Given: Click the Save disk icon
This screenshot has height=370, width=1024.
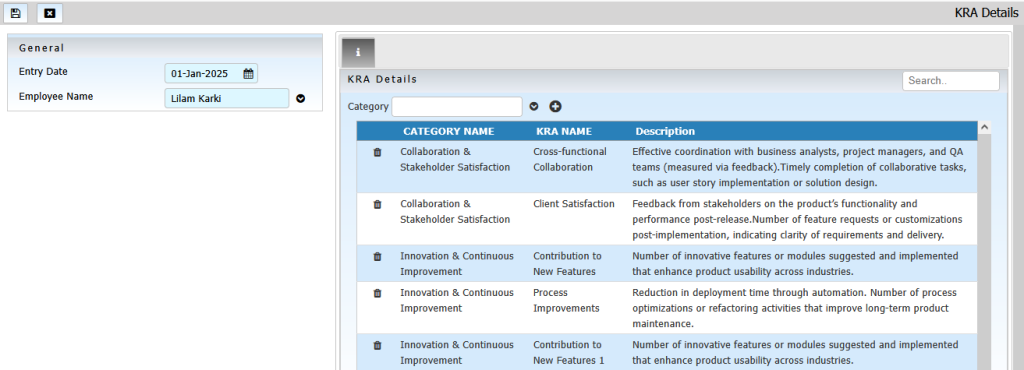Looking at the screenshot, I should (16, 13).
